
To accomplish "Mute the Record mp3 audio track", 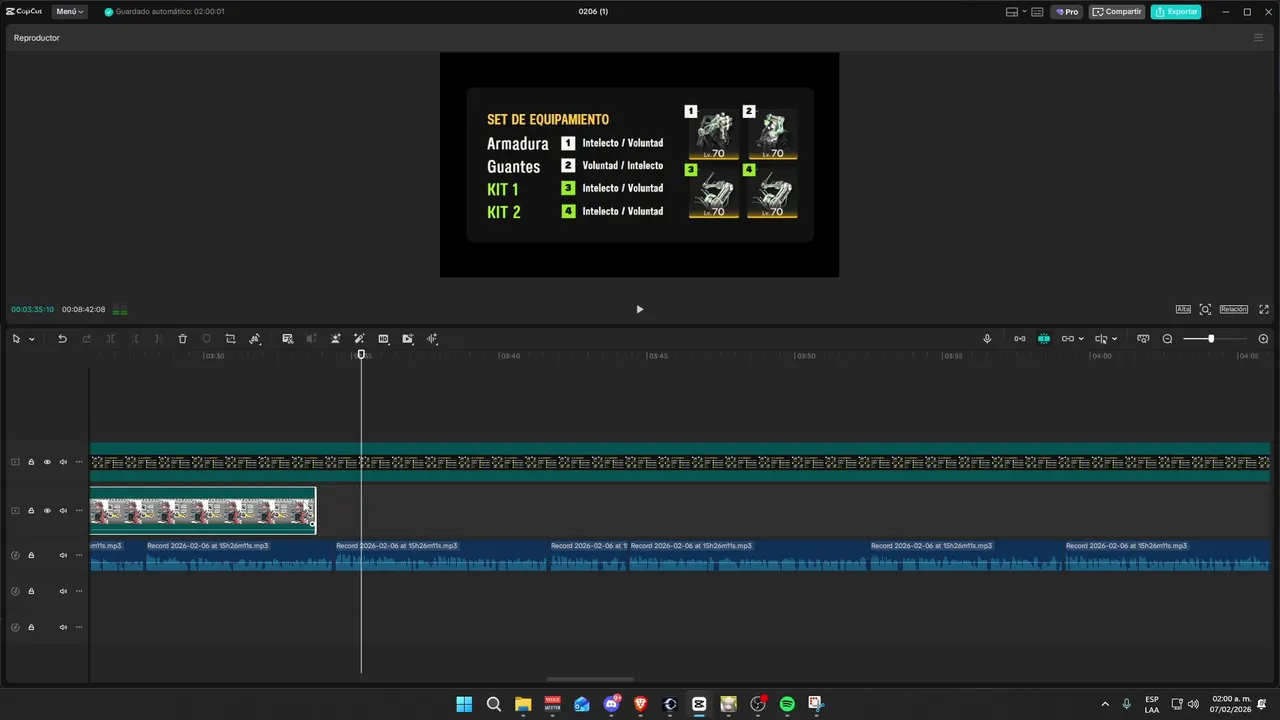I will coord(63,555).
